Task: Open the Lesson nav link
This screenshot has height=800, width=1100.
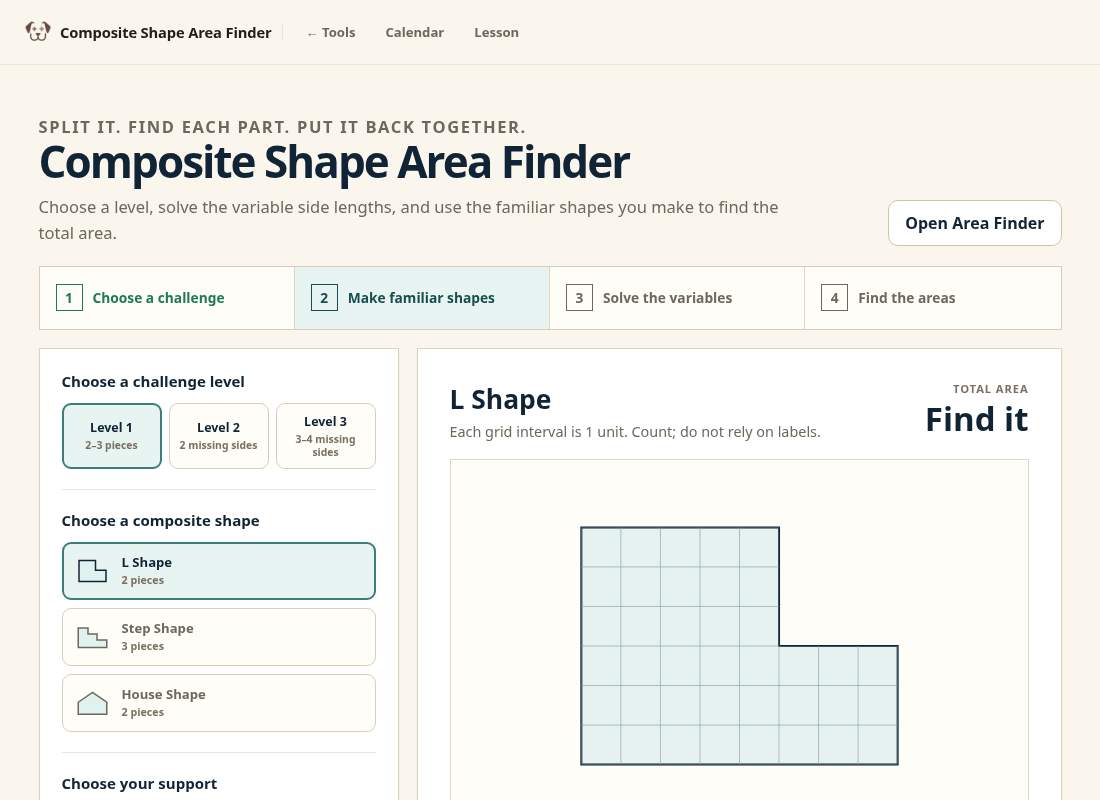Action: coord(496,32)
